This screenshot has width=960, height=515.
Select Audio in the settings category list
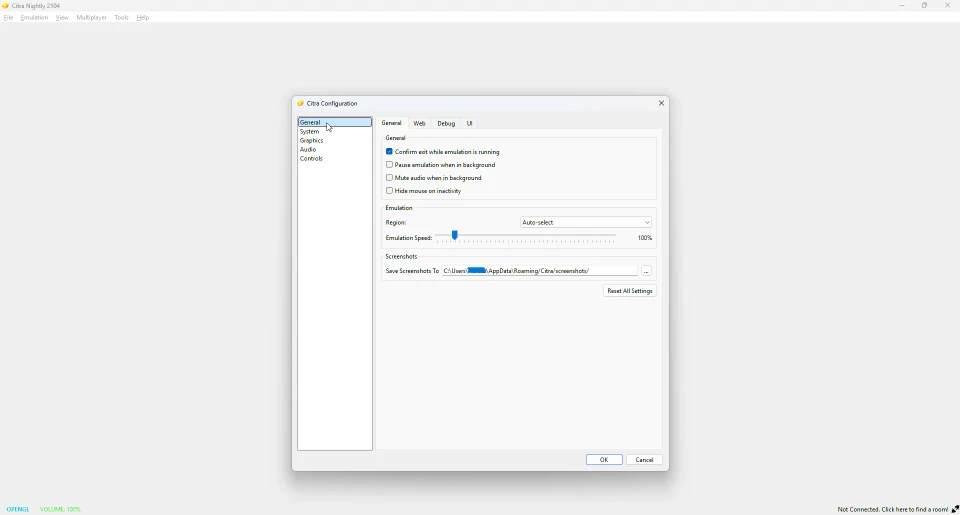pos(334,149)
